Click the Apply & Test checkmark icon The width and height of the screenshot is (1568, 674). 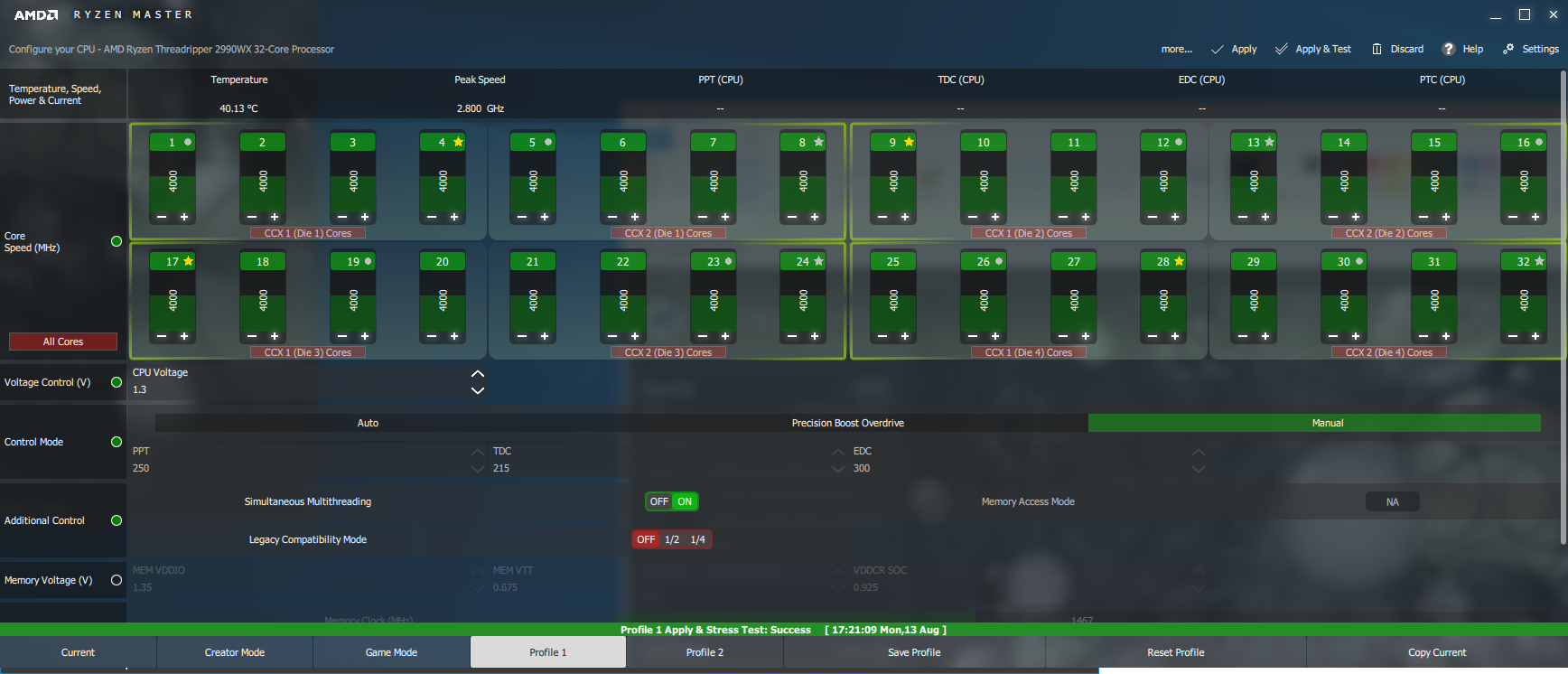[1281, 49]
